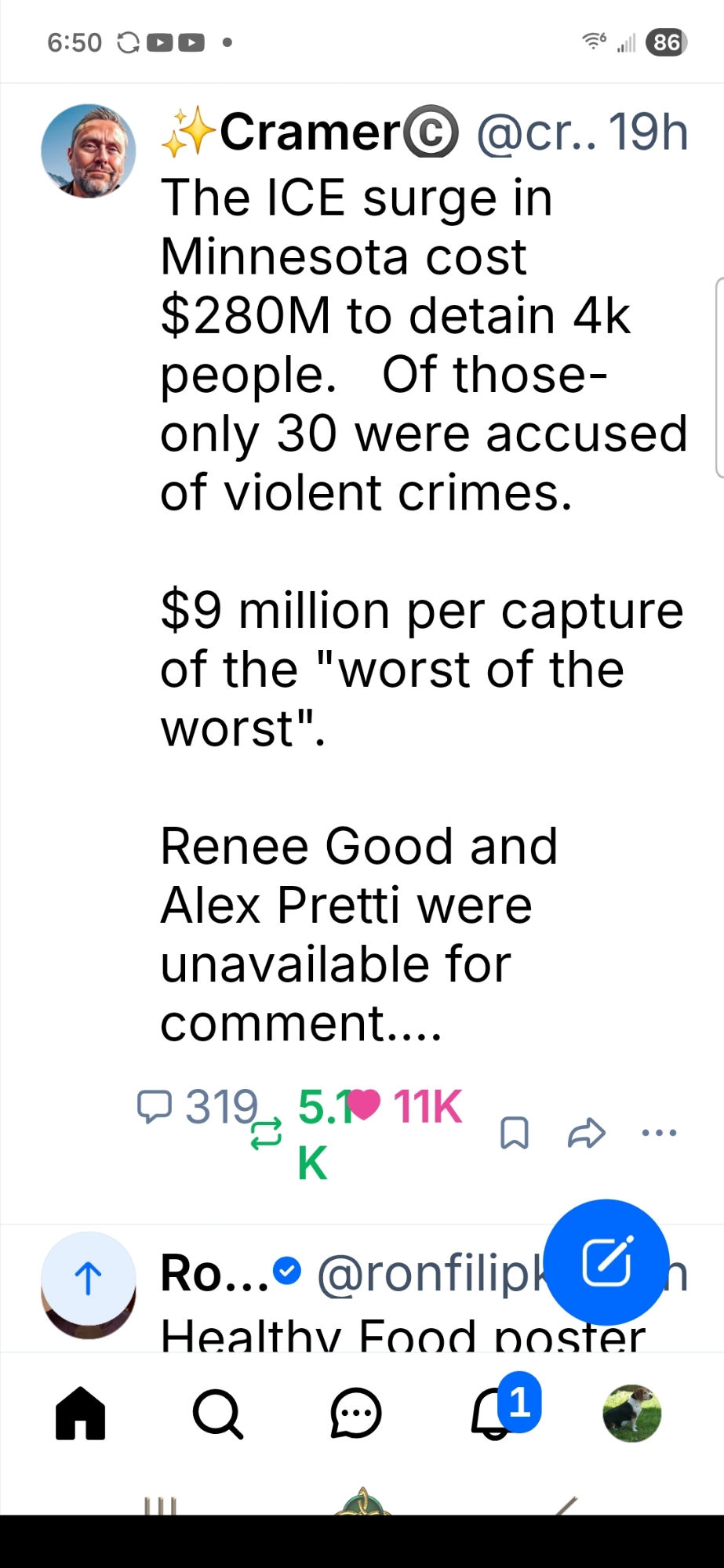Tap the @cr.. handle link

(535, 132)
